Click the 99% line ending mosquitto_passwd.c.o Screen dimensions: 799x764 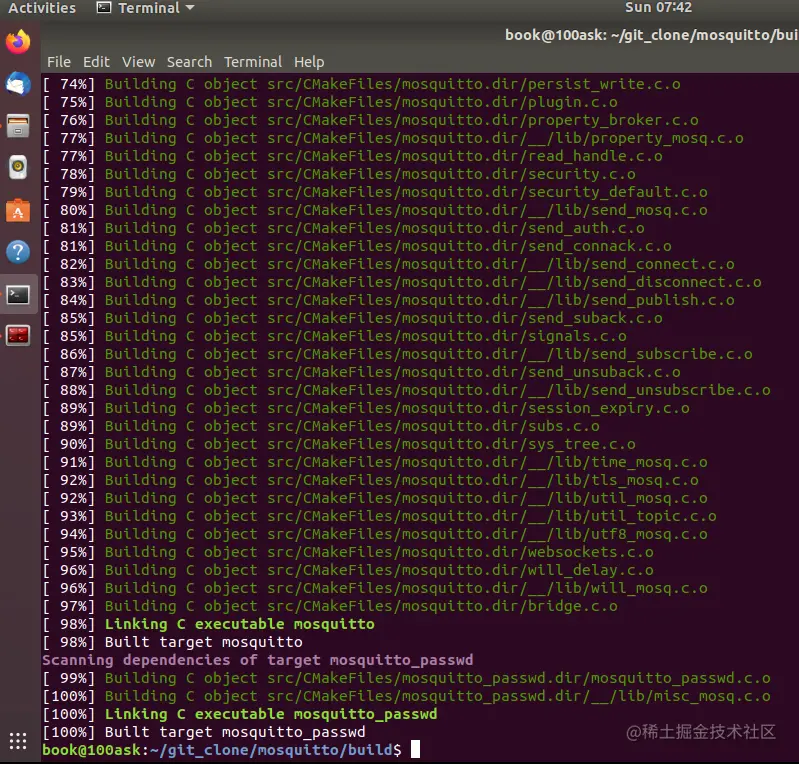point(406,678)
